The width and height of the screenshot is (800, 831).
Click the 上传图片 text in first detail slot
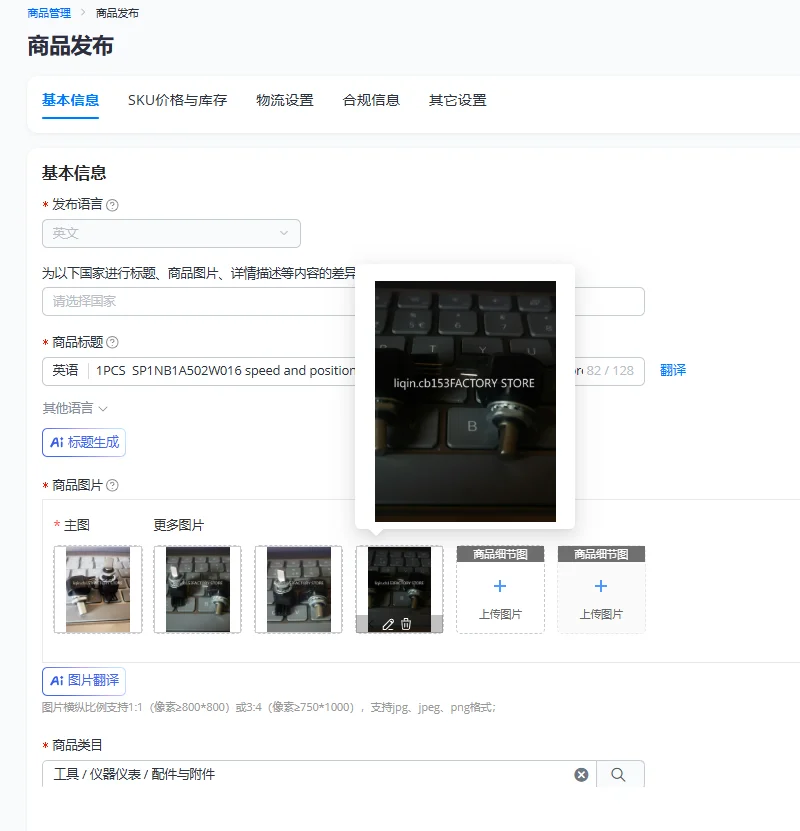[500, 614]
